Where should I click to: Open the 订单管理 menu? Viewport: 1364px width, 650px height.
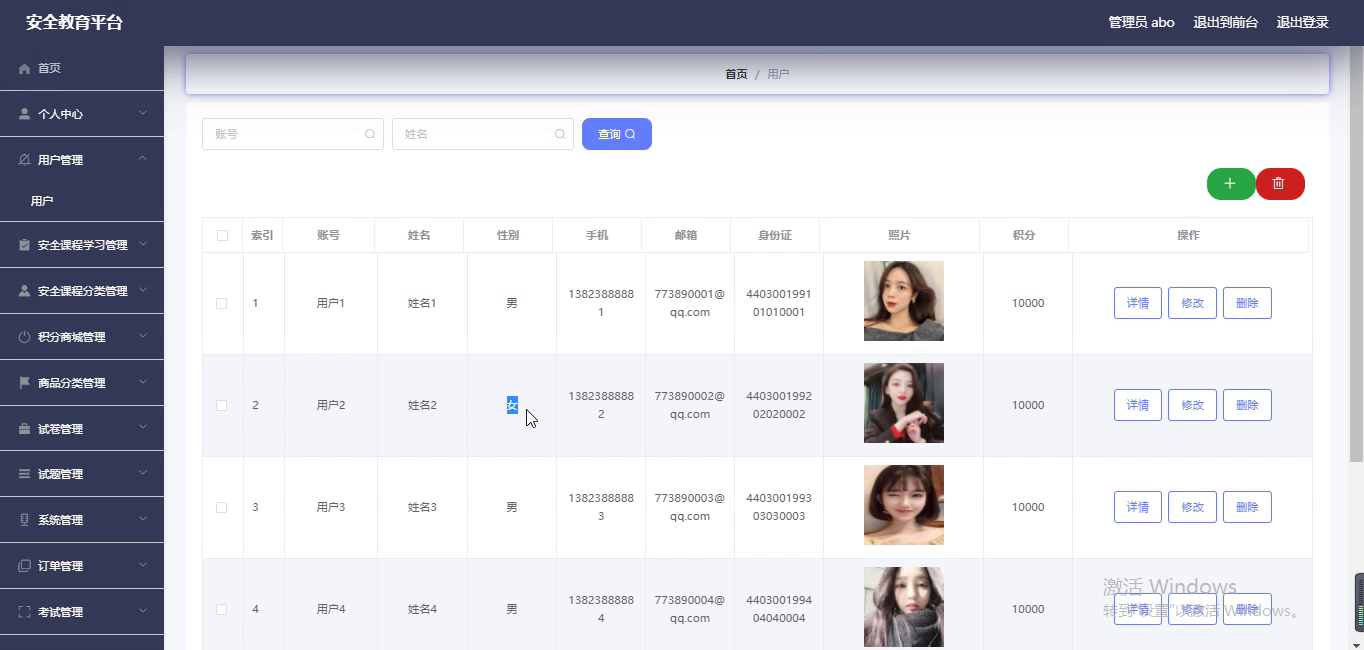point(82,566)
